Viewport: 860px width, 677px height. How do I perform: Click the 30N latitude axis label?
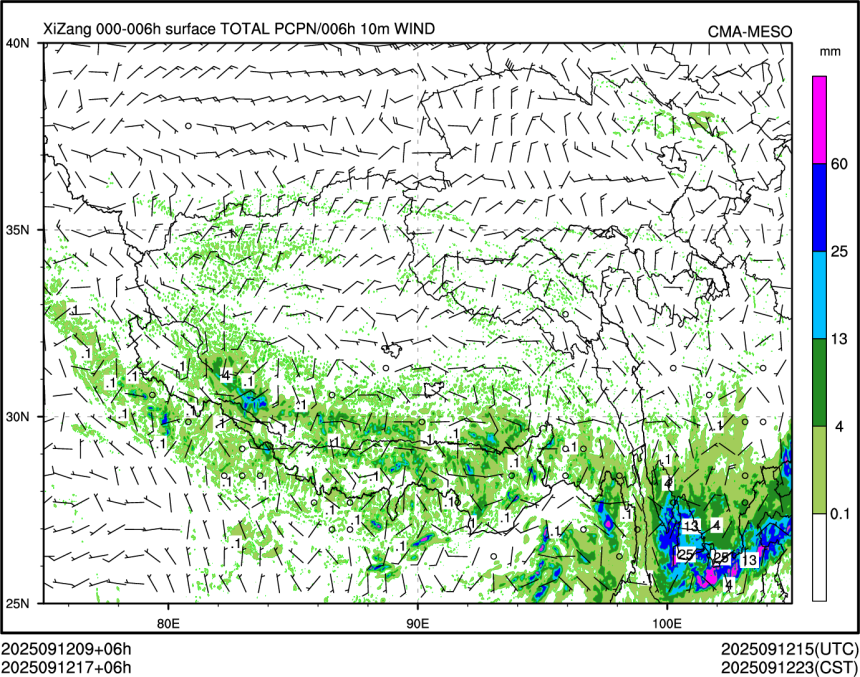[17, 417]
